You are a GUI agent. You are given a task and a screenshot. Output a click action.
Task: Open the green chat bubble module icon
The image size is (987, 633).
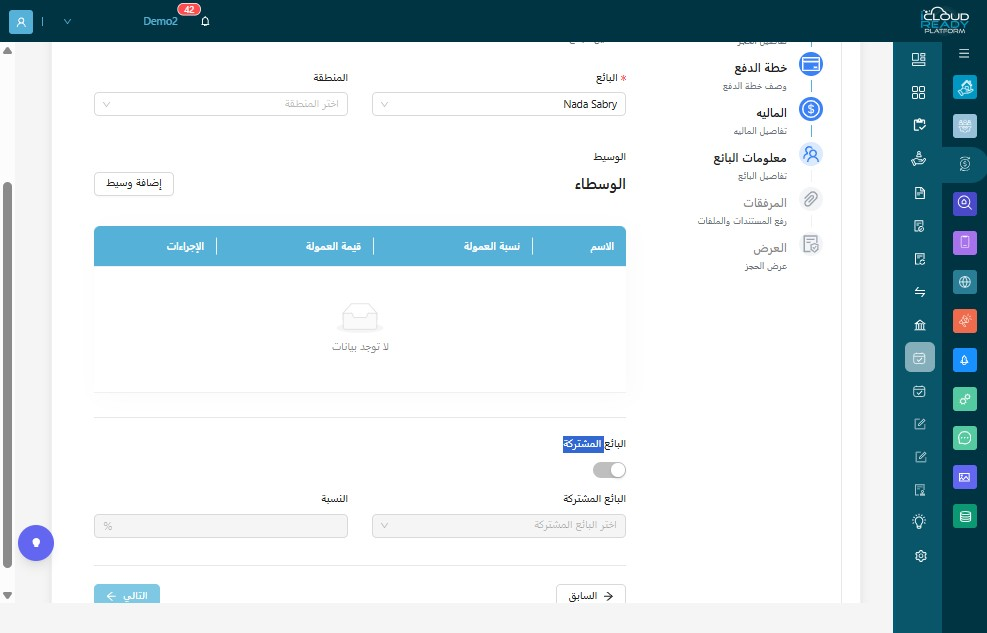point(964,438)
